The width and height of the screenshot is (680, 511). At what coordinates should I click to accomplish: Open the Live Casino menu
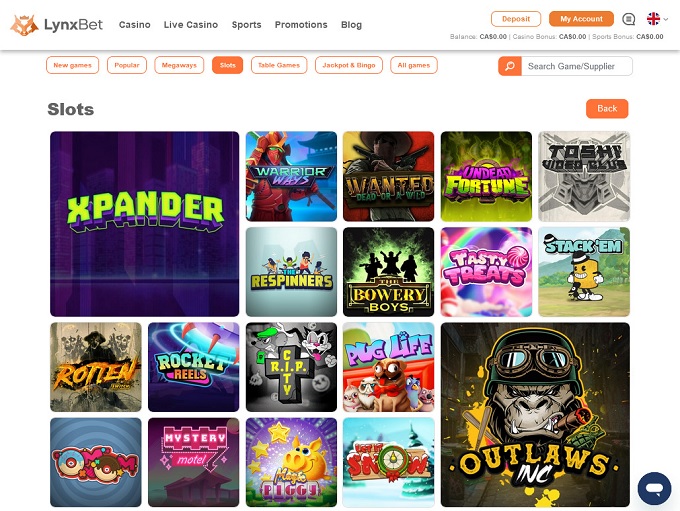point(191,25)
